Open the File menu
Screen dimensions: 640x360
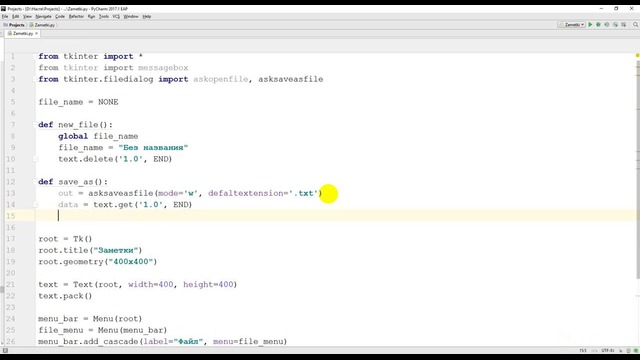pos(5,16)
